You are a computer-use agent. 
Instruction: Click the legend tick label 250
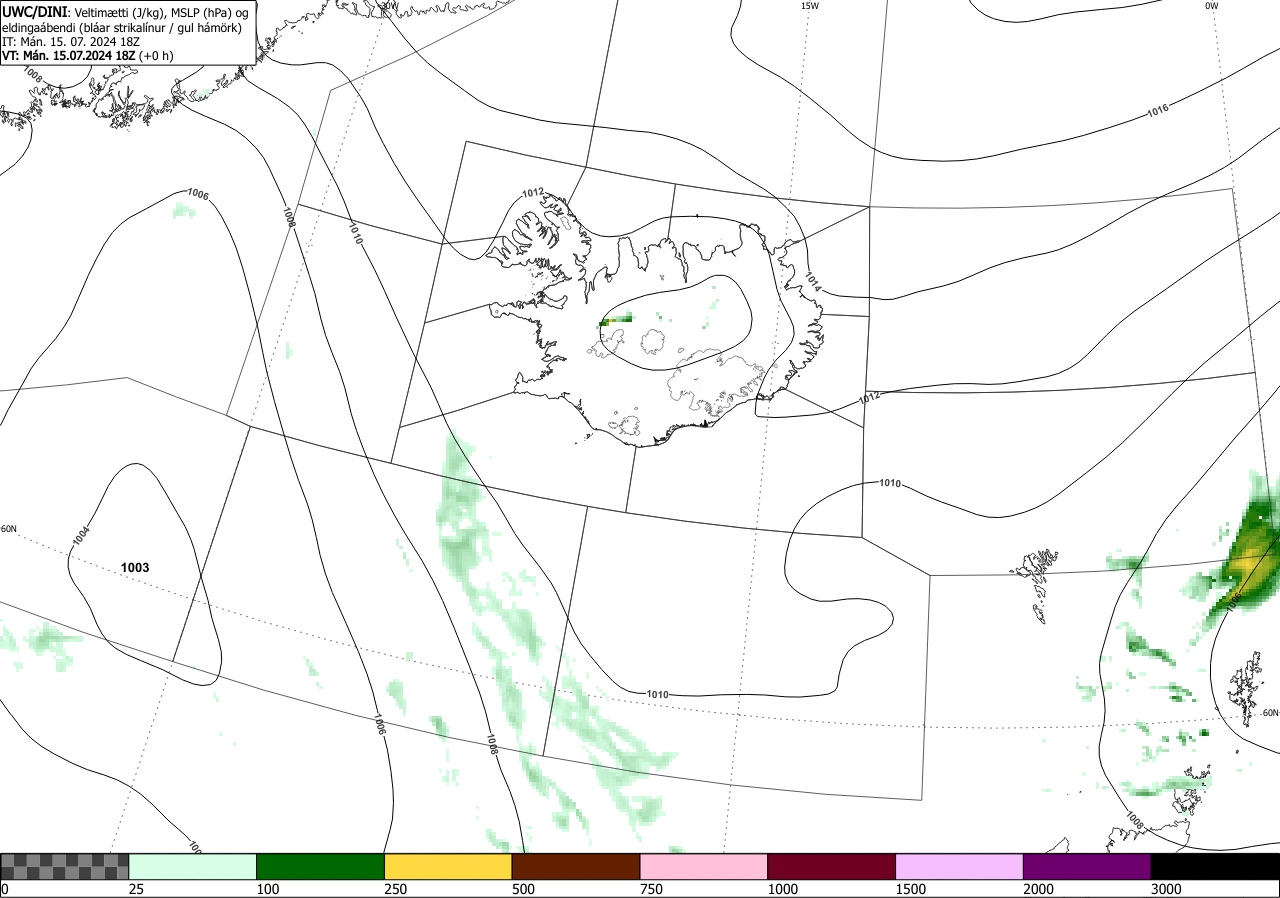pyautogui.click(x=395, y=889)
